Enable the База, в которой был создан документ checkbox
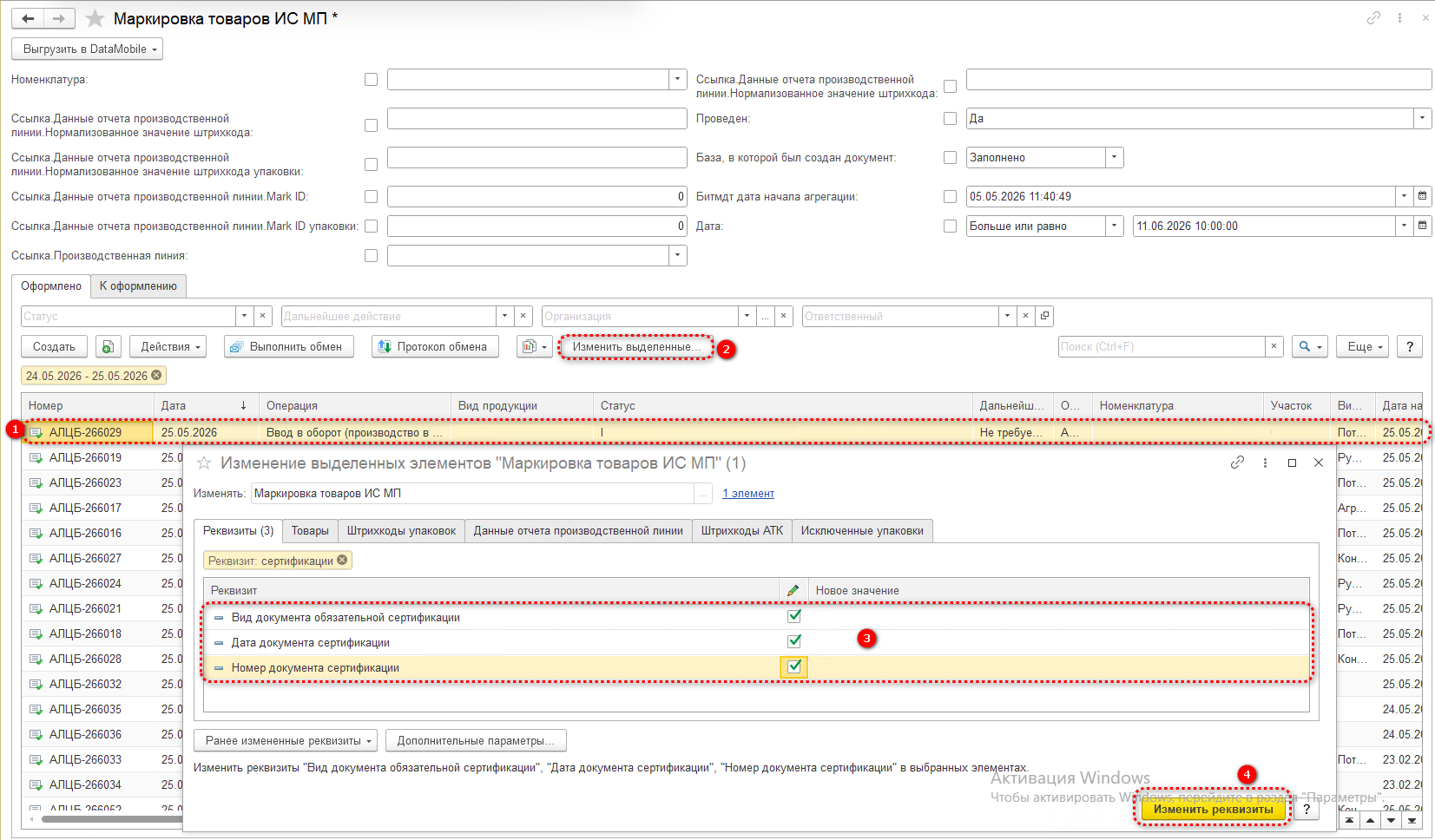 (950, 157)
